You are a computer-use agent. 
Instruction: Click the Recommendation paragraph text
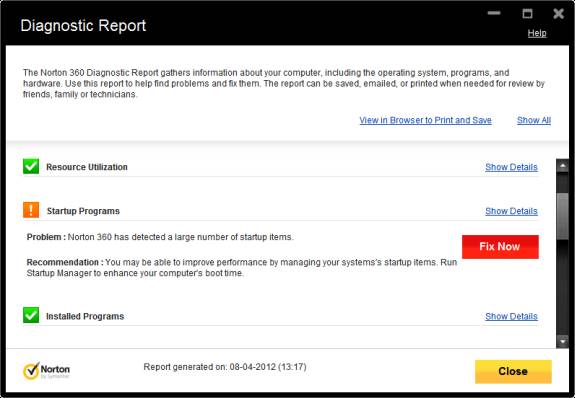pyautogui.click(x=242, y=268)
